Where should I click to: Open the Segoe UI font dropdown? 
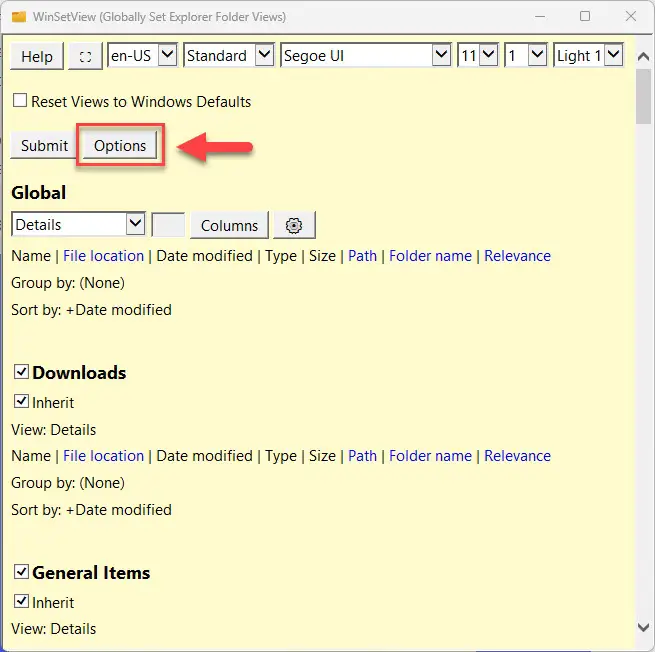366,55
